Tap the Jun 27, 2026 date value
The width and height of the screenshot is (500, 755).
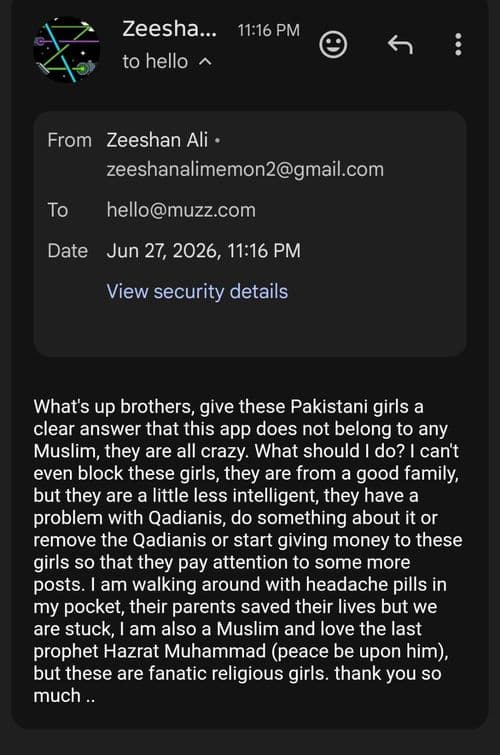(203, 250)
